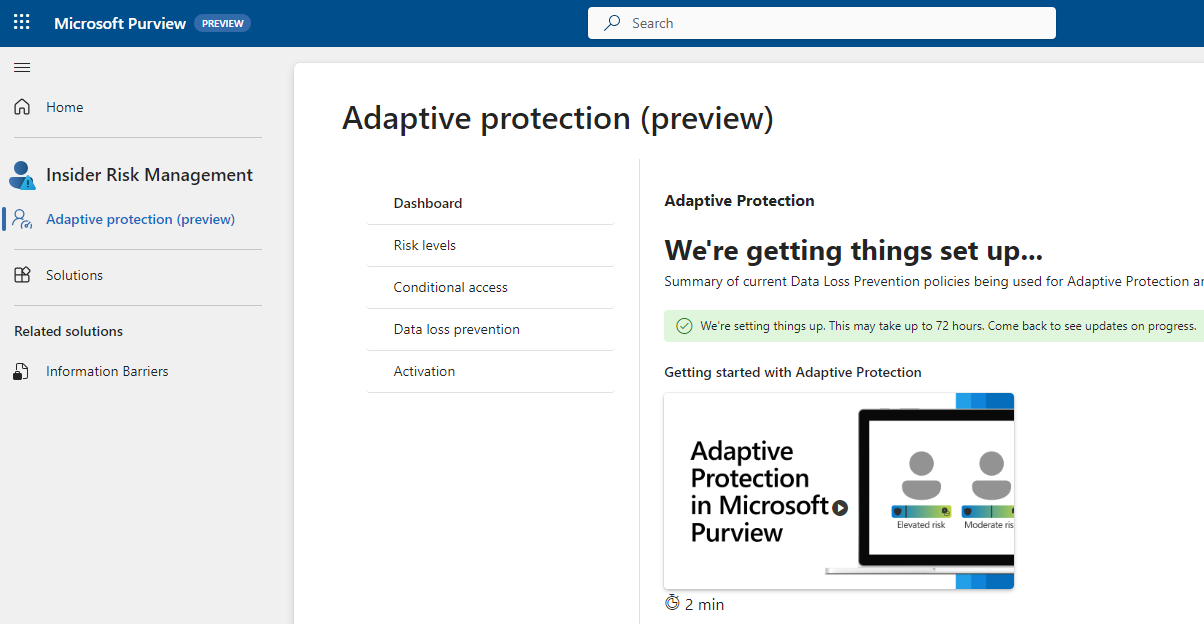The image size is (1204, 624).
Task: Go to Conditional access settings
Action: pos(451,287)
